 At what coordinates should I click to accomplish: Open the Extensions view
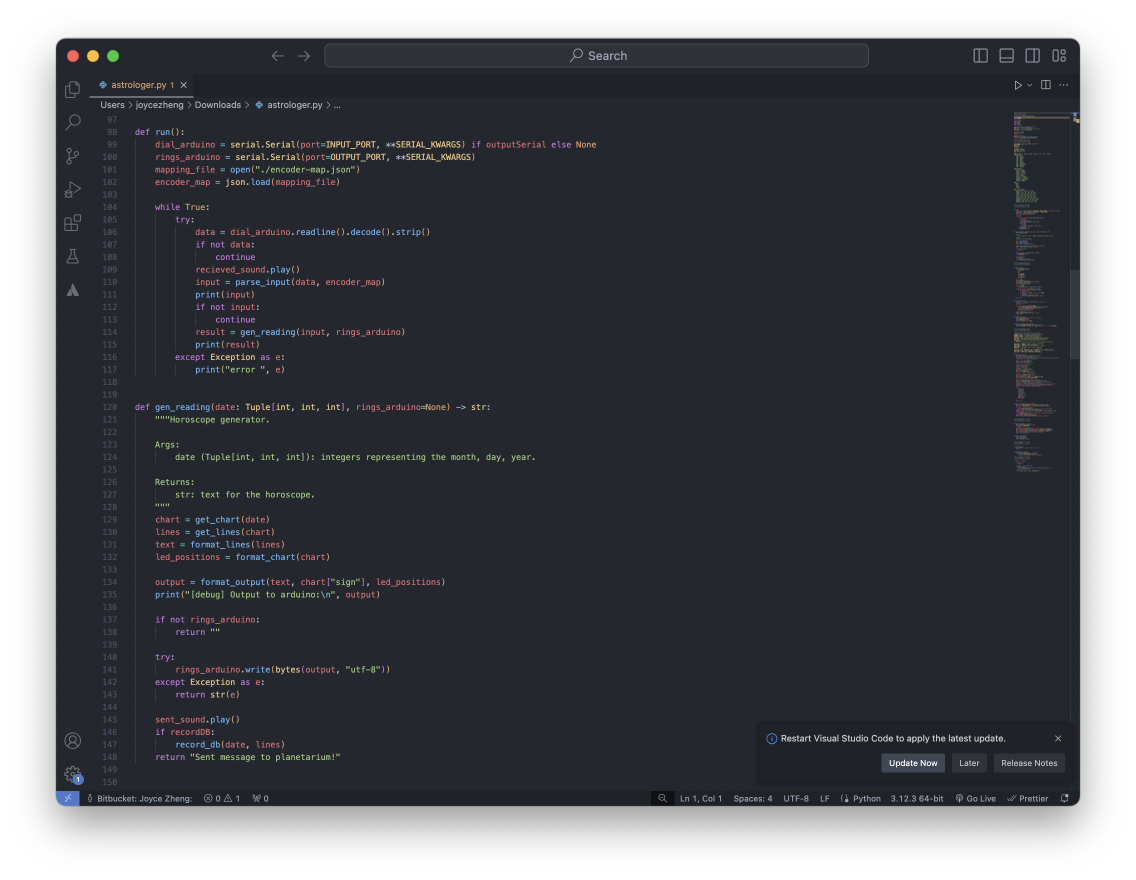tap(73, 223)
